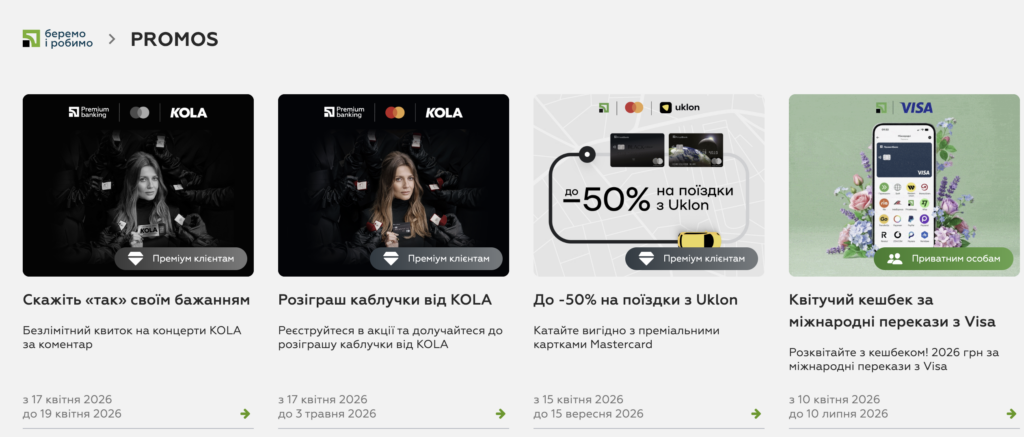Click the breadcrumb chevron before PROMOS
1024x437 pixels.
112,39
